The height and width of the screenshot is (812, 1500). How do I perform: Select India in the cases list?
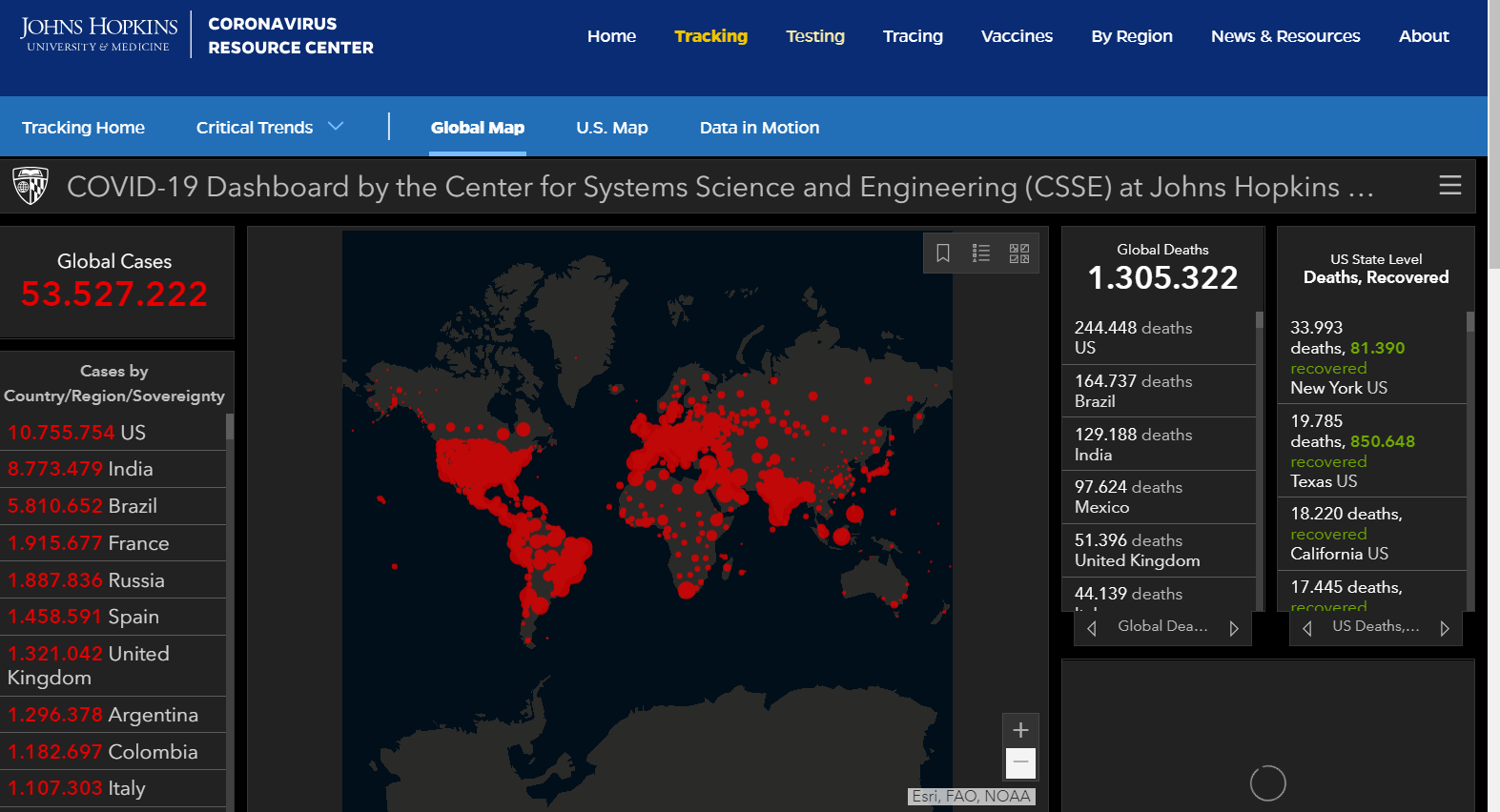[113, 469]
